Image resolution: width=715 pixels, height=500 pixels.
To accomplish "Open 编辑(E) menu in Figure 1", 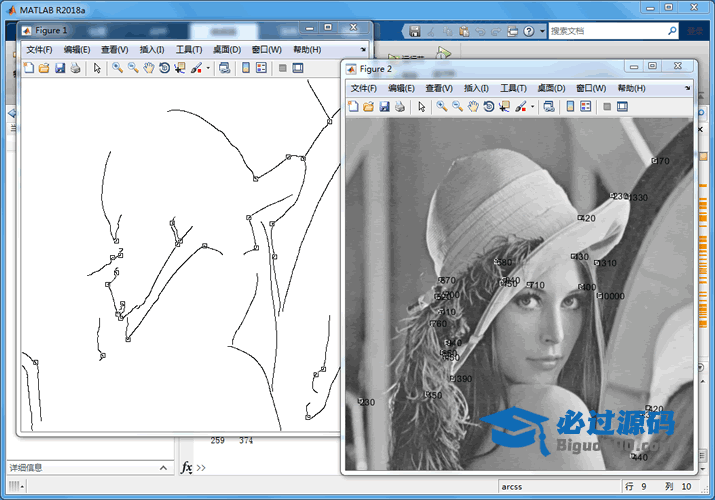I will pyautogui.click(x=77, y=50).
